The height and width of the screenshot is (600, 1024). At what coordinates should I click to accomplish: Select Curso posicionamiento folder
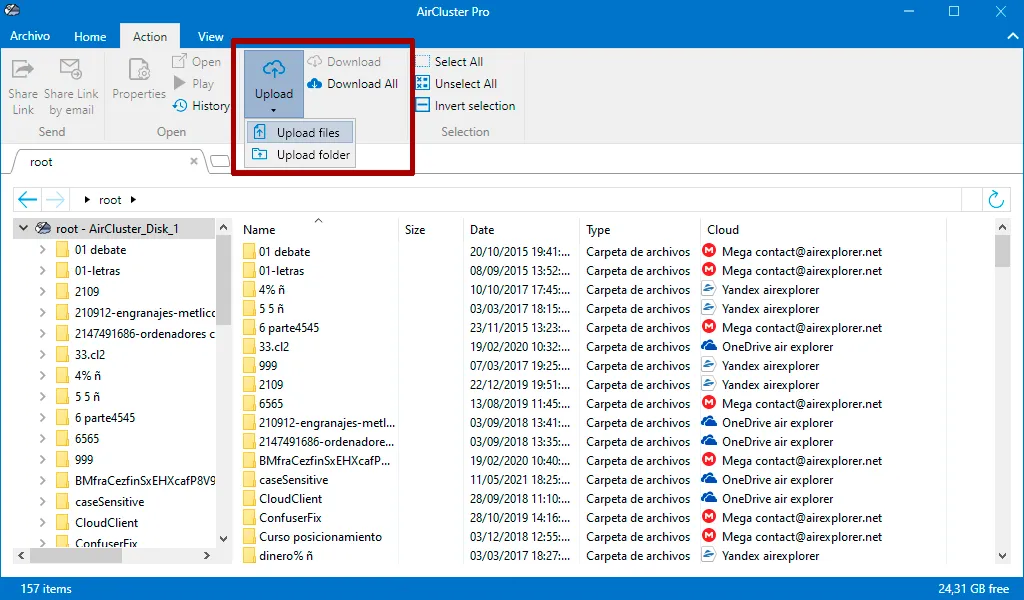point(320,537)
